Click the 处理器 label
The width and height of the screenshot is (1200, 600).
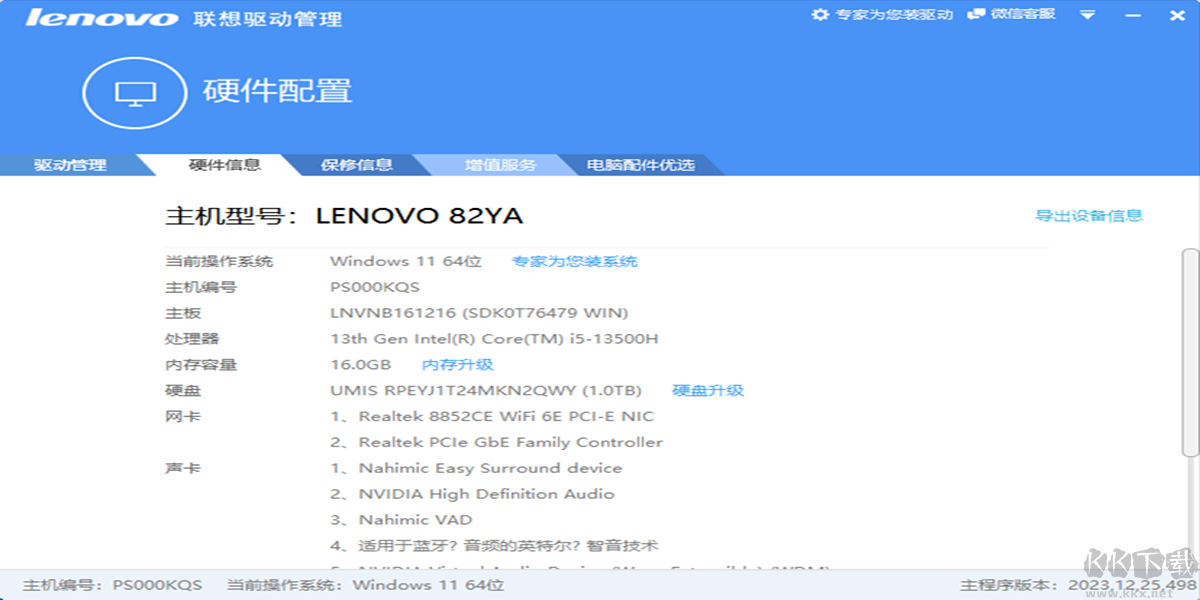click(x=192, y=339)
